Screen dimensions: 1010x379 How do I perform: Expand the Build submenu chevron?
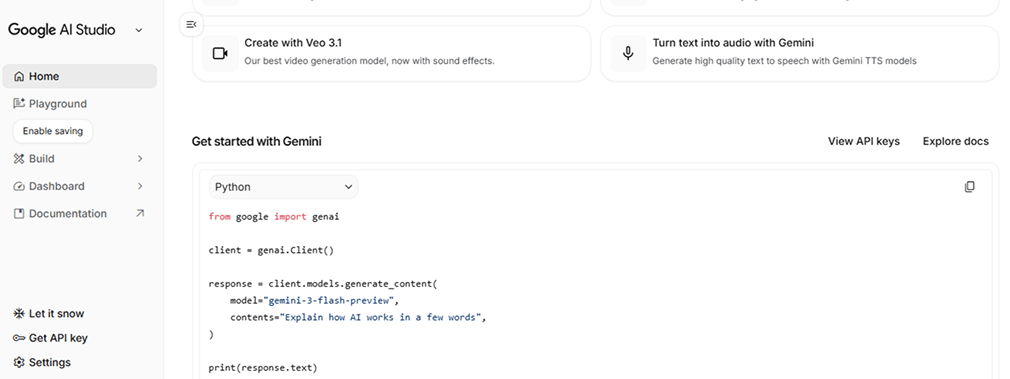click(140, 159)
